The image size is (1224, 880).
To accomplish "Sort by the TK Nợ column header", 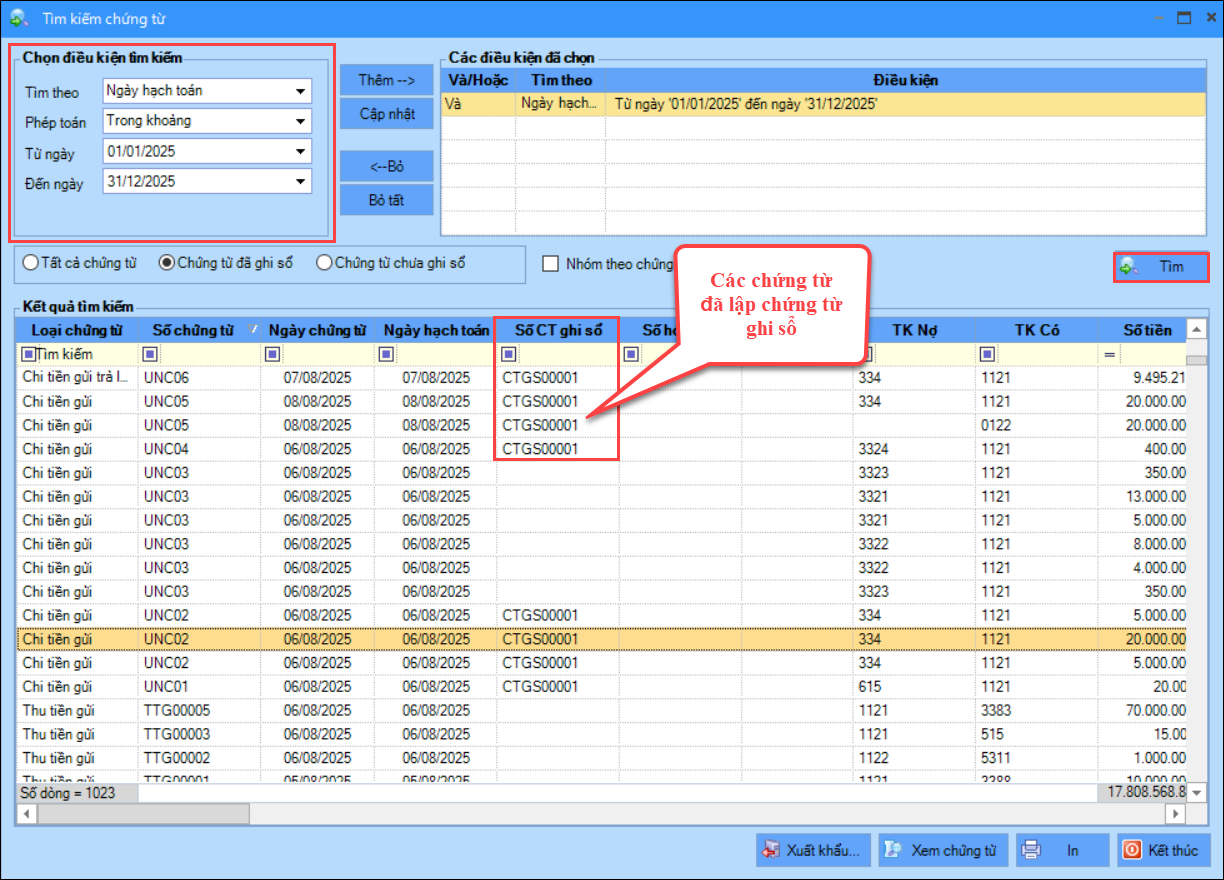I will (x=915, y=330).
